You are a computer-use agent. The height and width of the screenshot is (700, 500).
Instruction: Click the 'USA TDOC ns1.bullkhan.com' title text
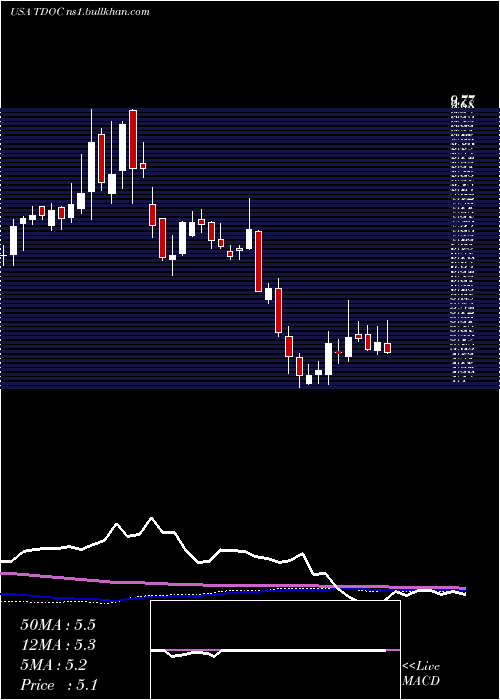pyautogui.click(x=79, y=12)
